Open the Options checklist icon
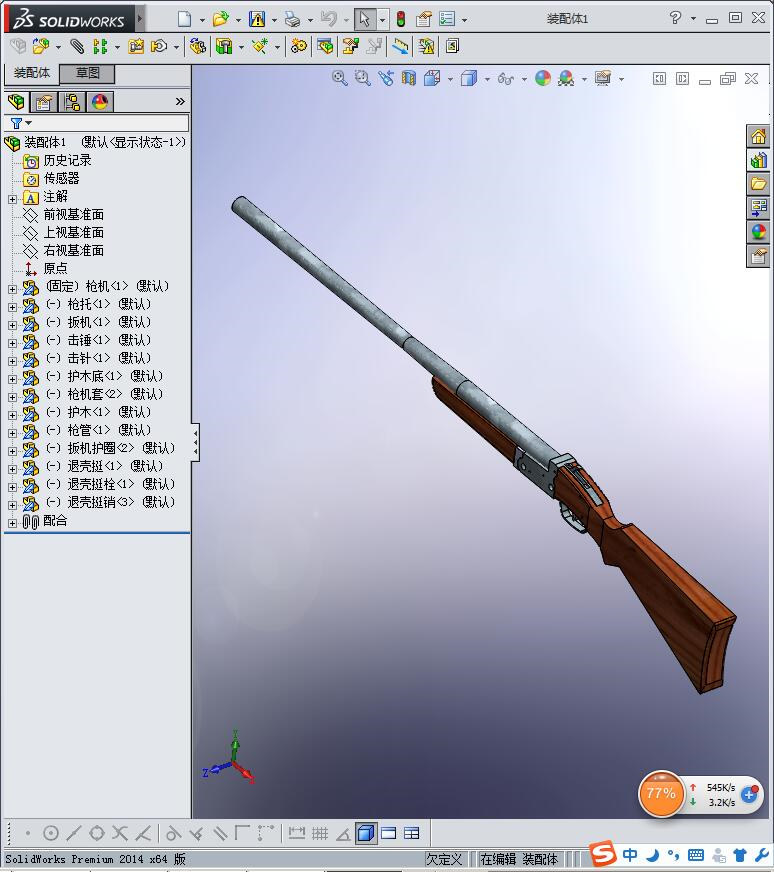 pos(447,19)
